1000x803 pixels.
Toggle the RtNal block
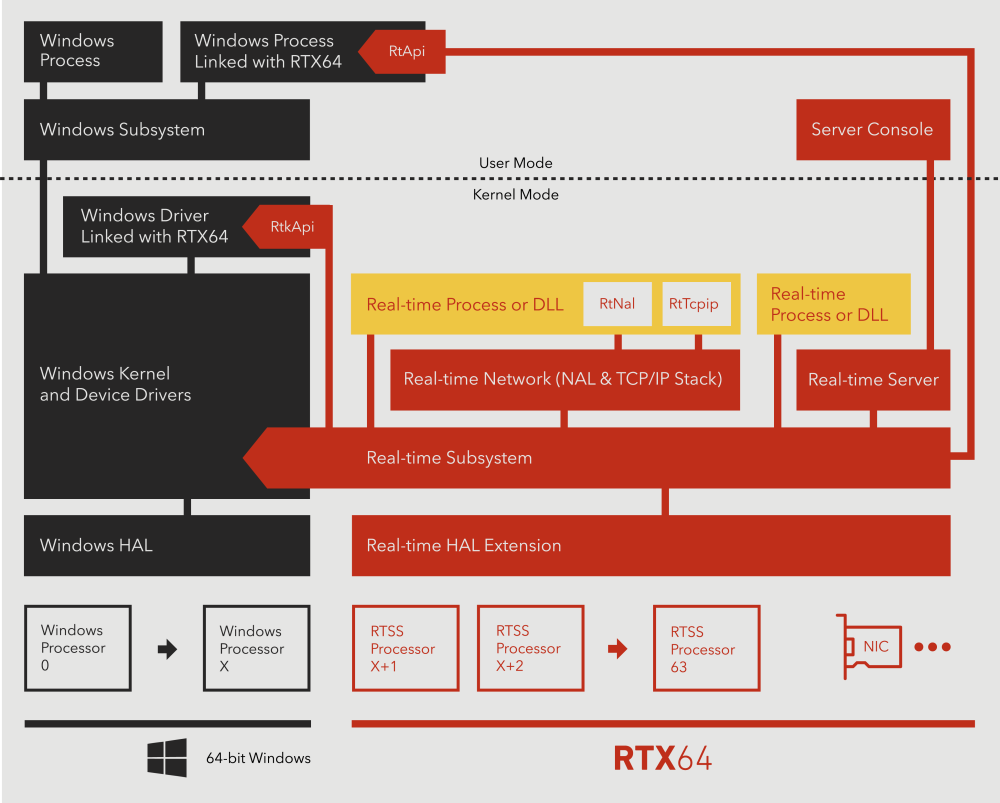(617, 303)
